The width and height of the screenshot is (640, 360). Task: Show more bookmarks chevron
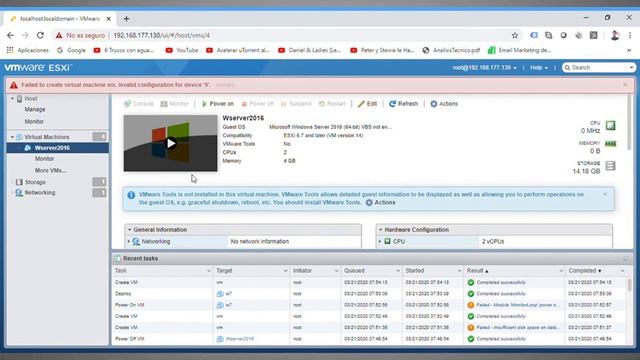pyautogui.click(x=629, y=50)
